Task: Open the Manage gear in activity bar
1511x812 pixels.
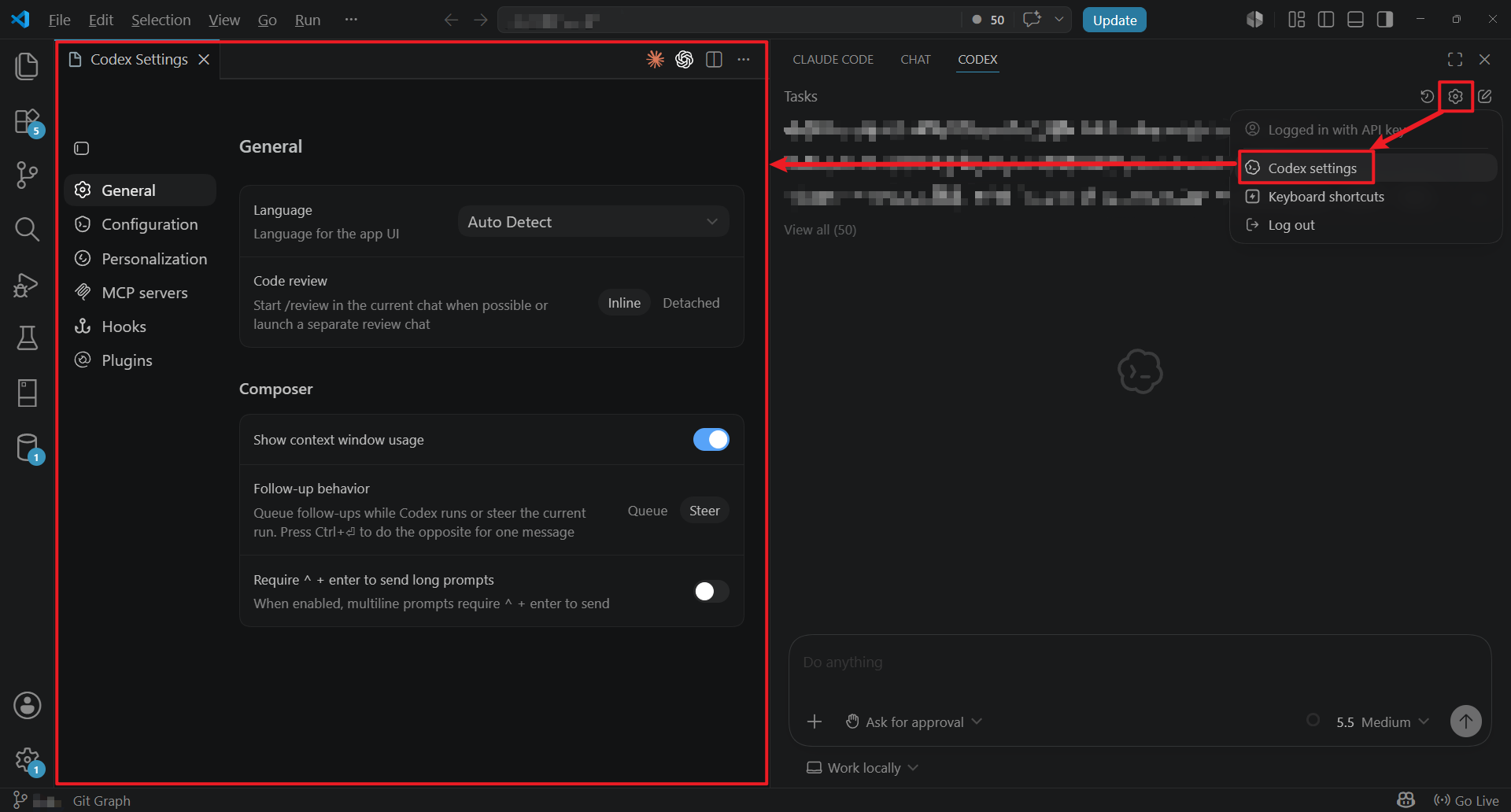Action: coord(27,760)
